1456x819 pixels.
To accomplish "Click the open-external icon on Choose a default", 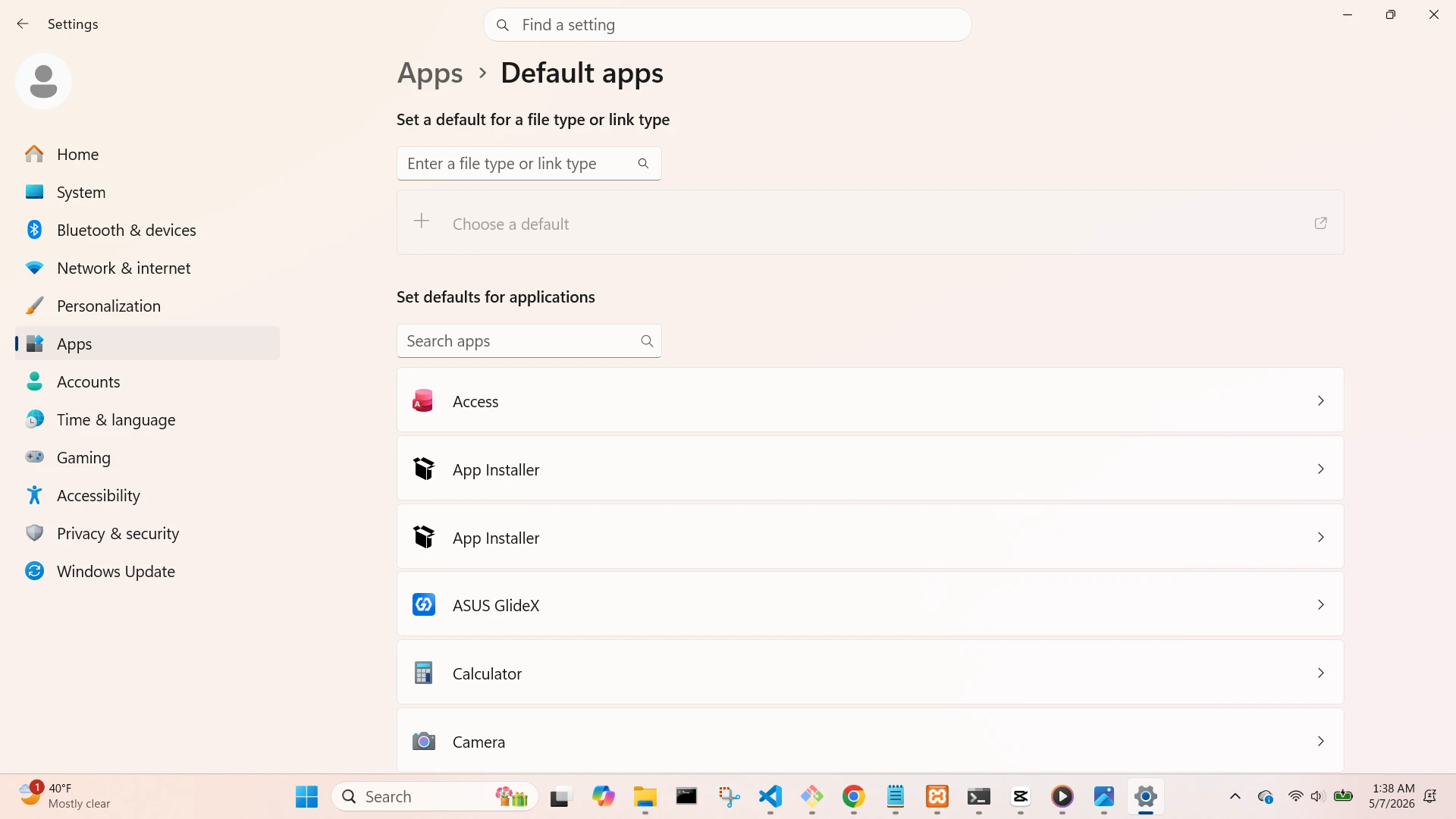I will point(1320,223).
